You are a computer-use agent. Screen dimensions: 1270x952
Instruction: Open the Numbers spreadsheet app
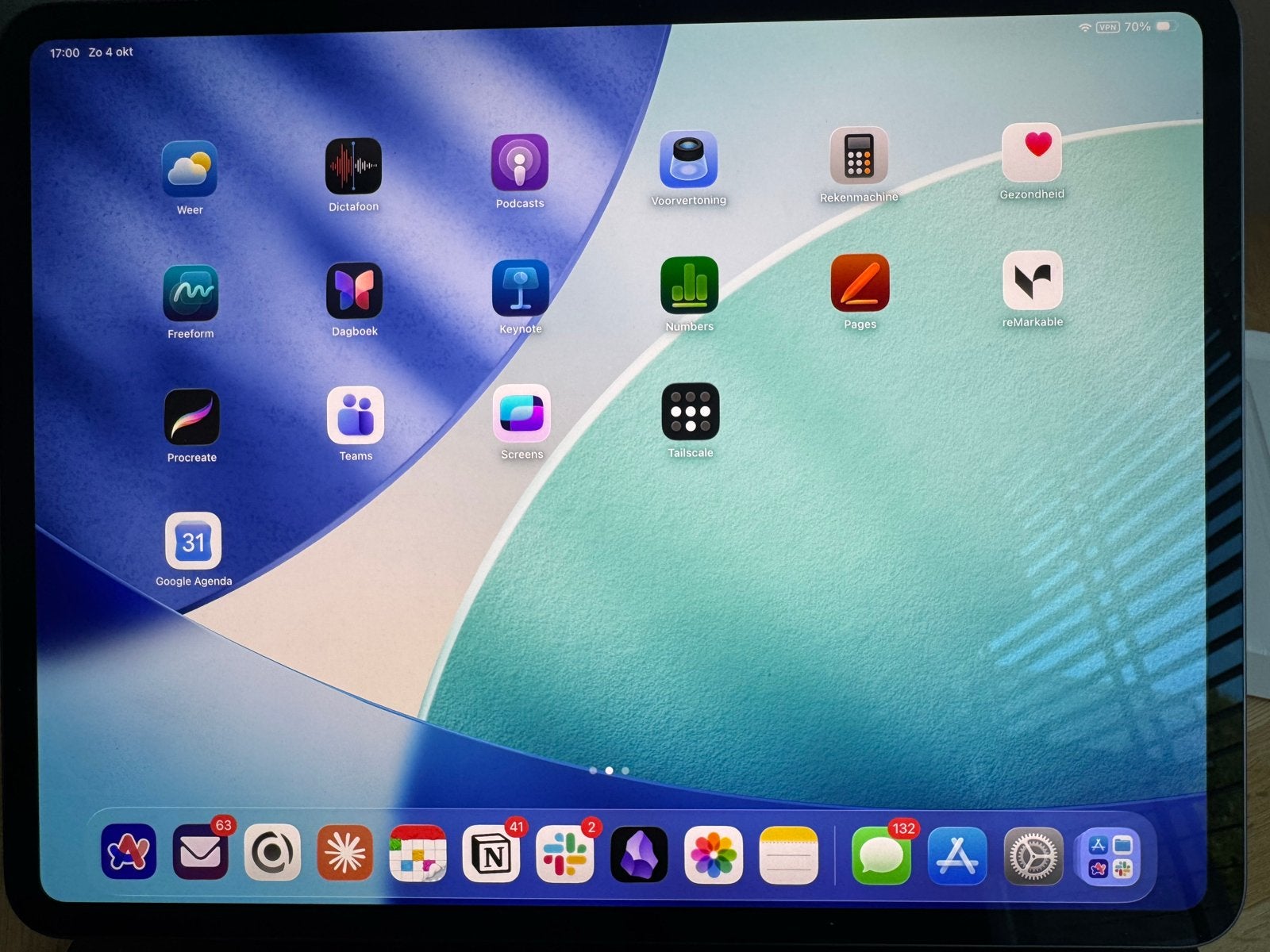tap(689, 286)
